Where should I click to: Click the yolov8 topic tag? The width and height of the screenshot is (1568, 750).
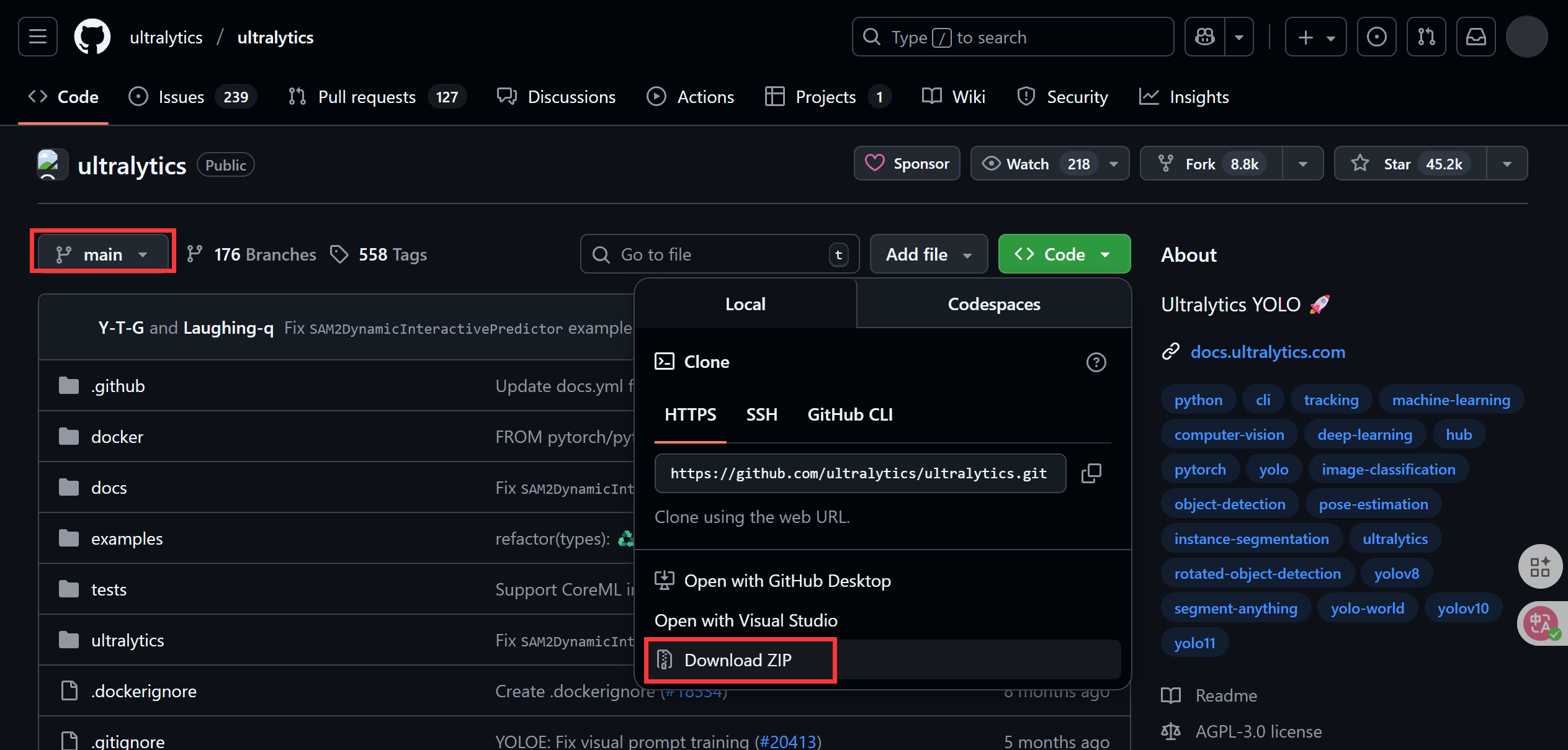(1397, 574)
